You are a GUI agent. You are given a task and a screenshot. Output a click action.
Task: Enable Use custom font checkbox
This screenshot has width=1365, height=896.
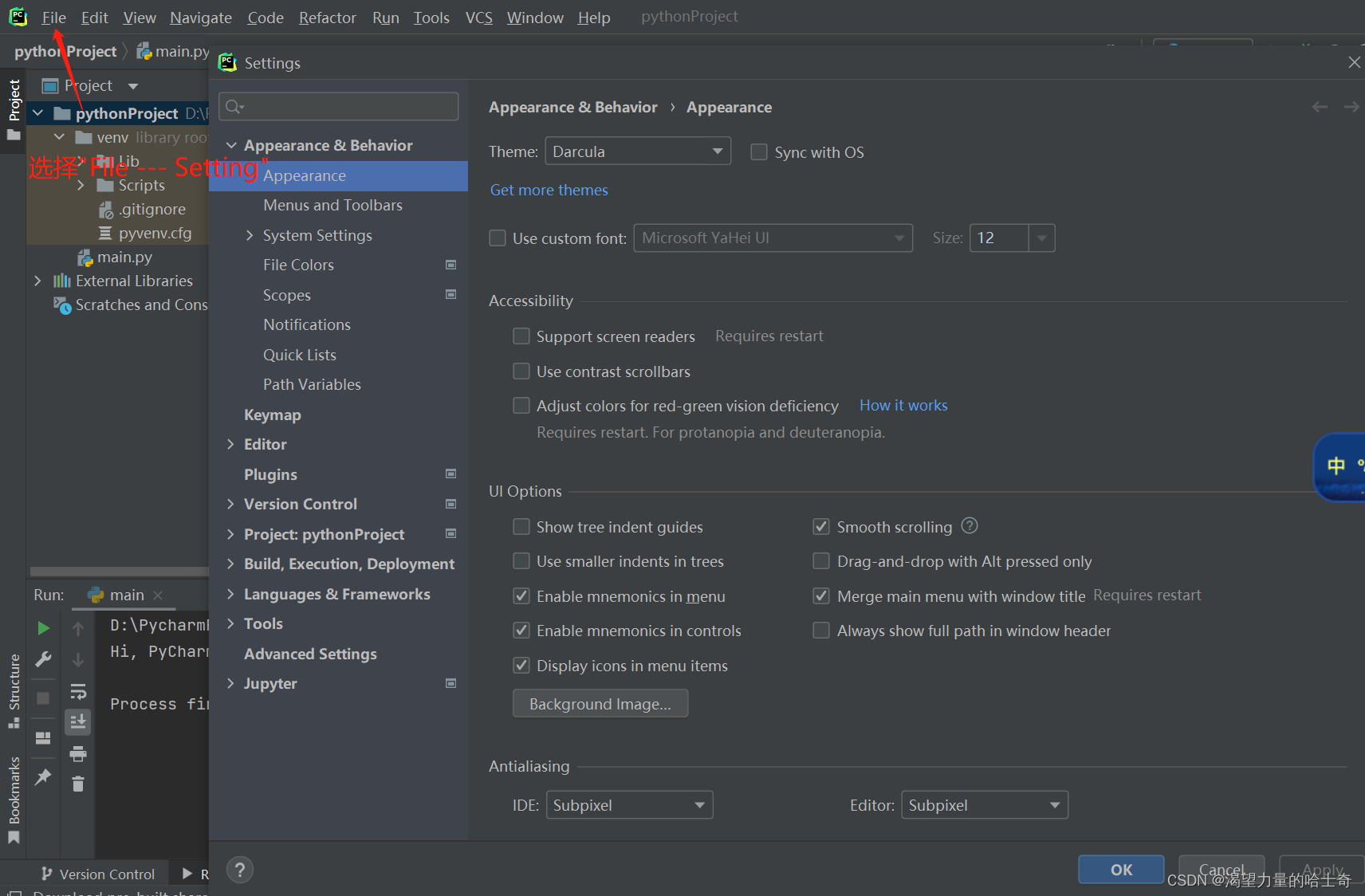coord(498,238)
